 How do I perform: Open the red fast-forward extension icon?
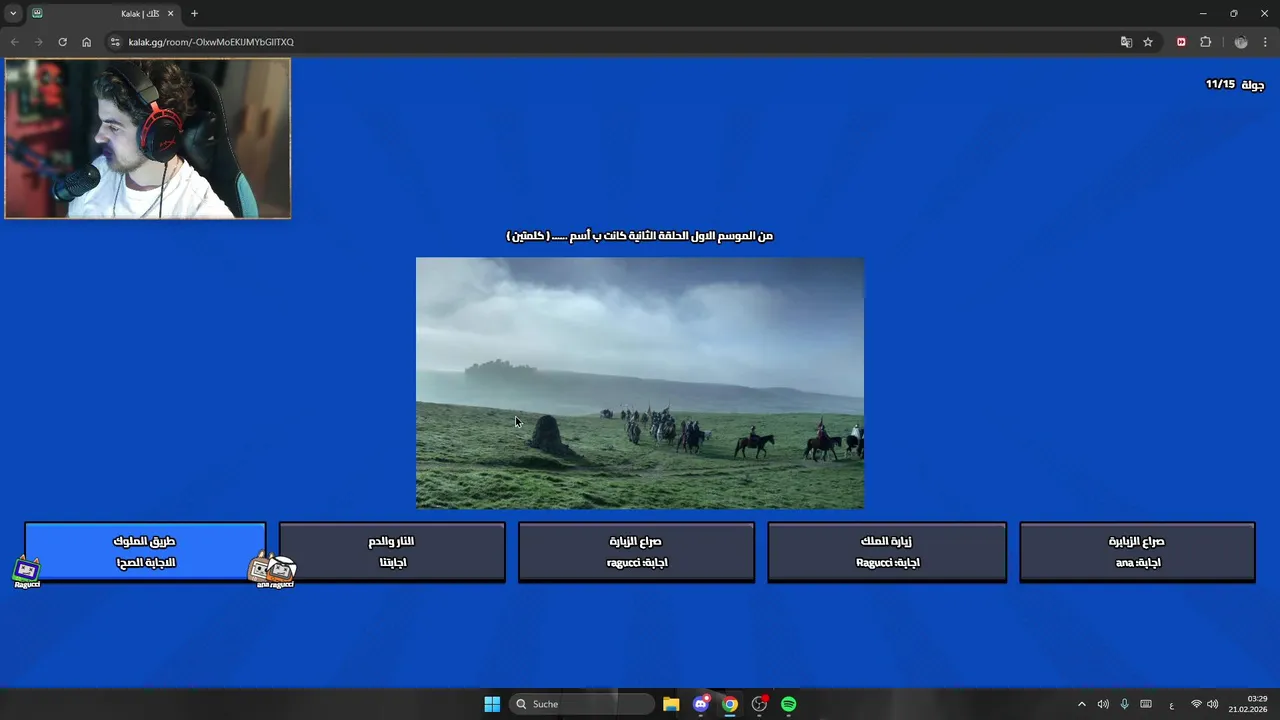[1181, 42]
